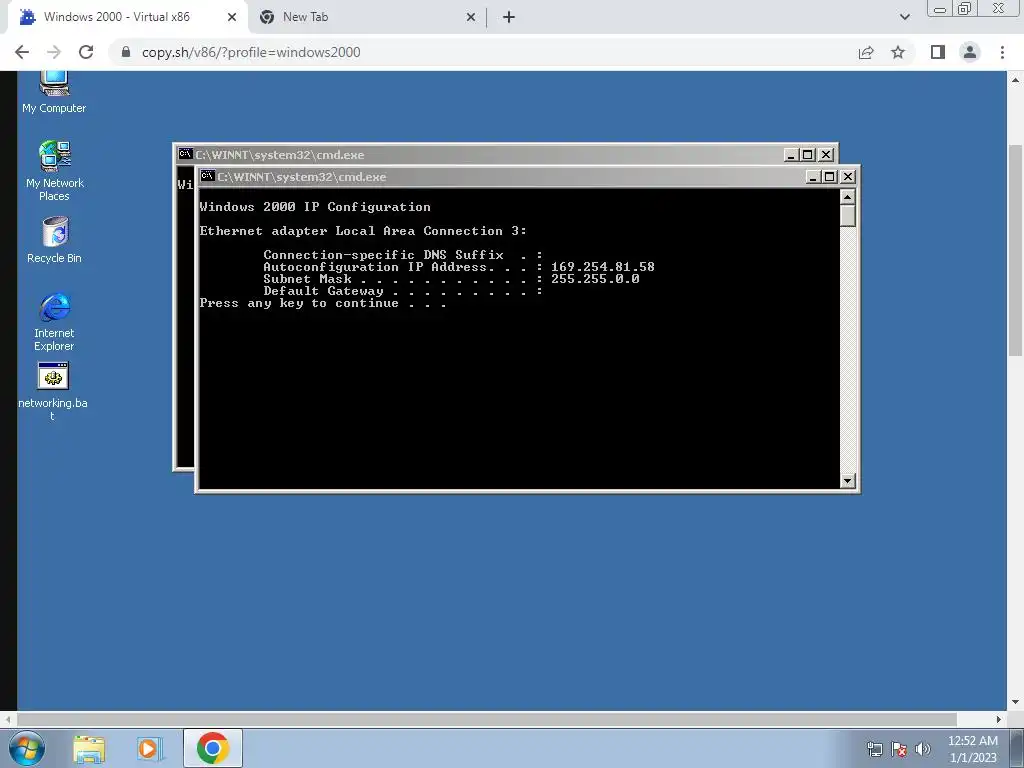
Task: Click Chrome back navigation arrow
Action: pos(22,52)
